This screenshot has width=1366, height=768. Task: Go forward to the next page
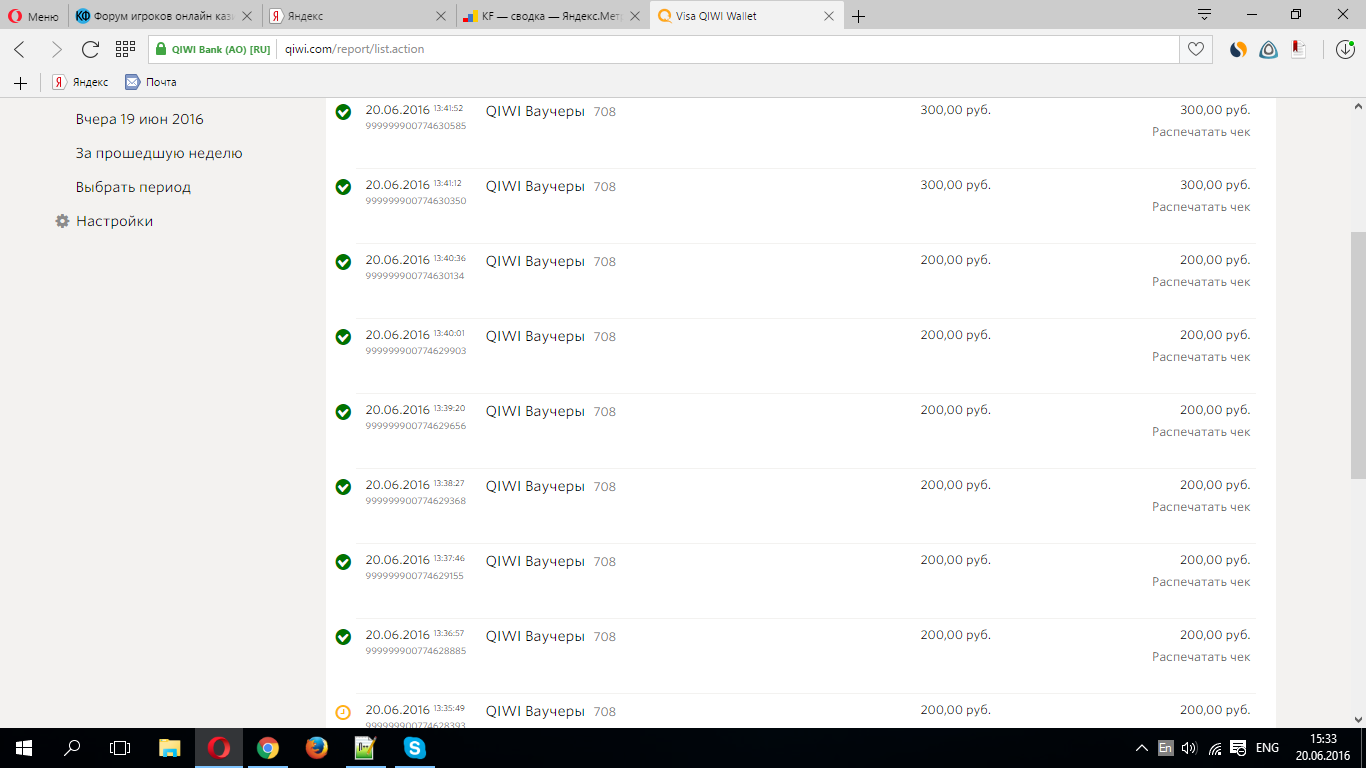56,49
